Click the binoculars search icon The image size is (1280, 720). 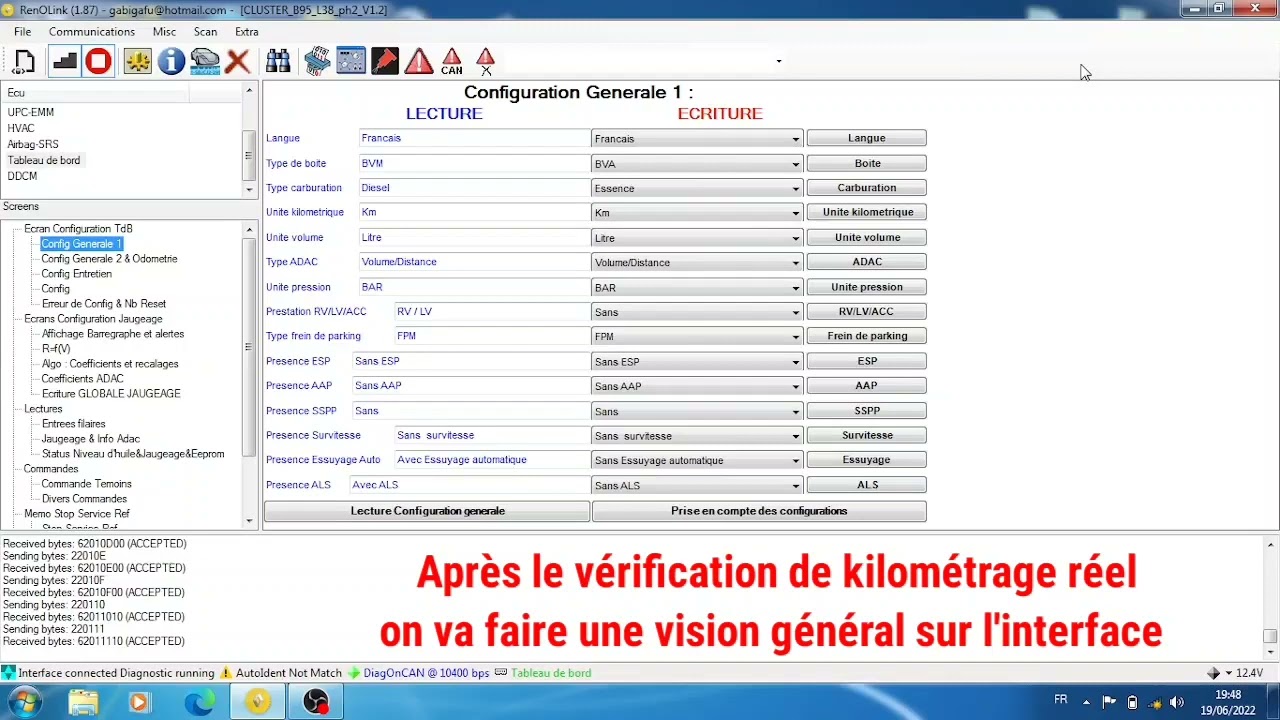click(278, 62)
